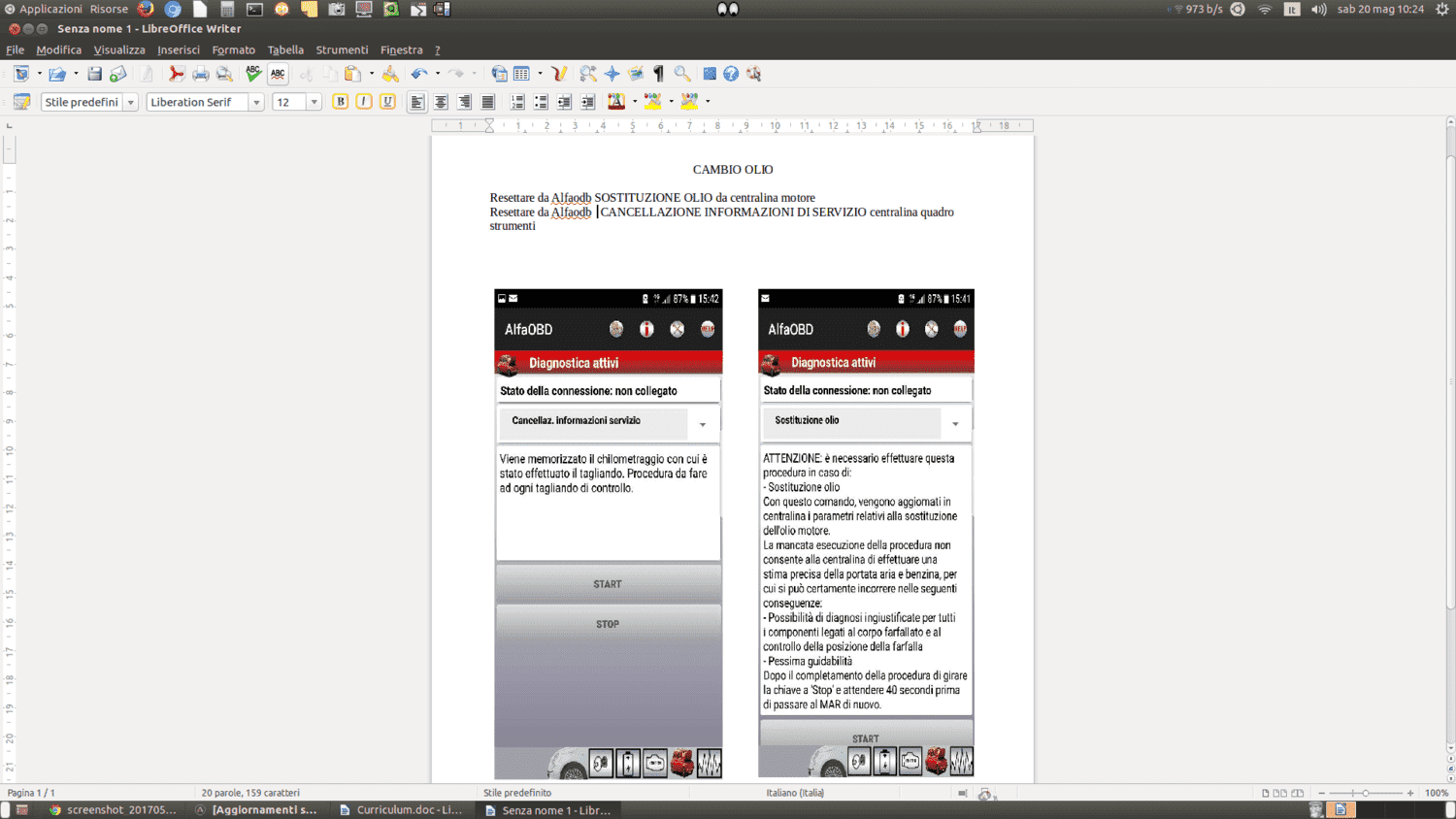Toggle formatting marks pilcrow
Screen dimensions: 1456x819
point(659,74)
